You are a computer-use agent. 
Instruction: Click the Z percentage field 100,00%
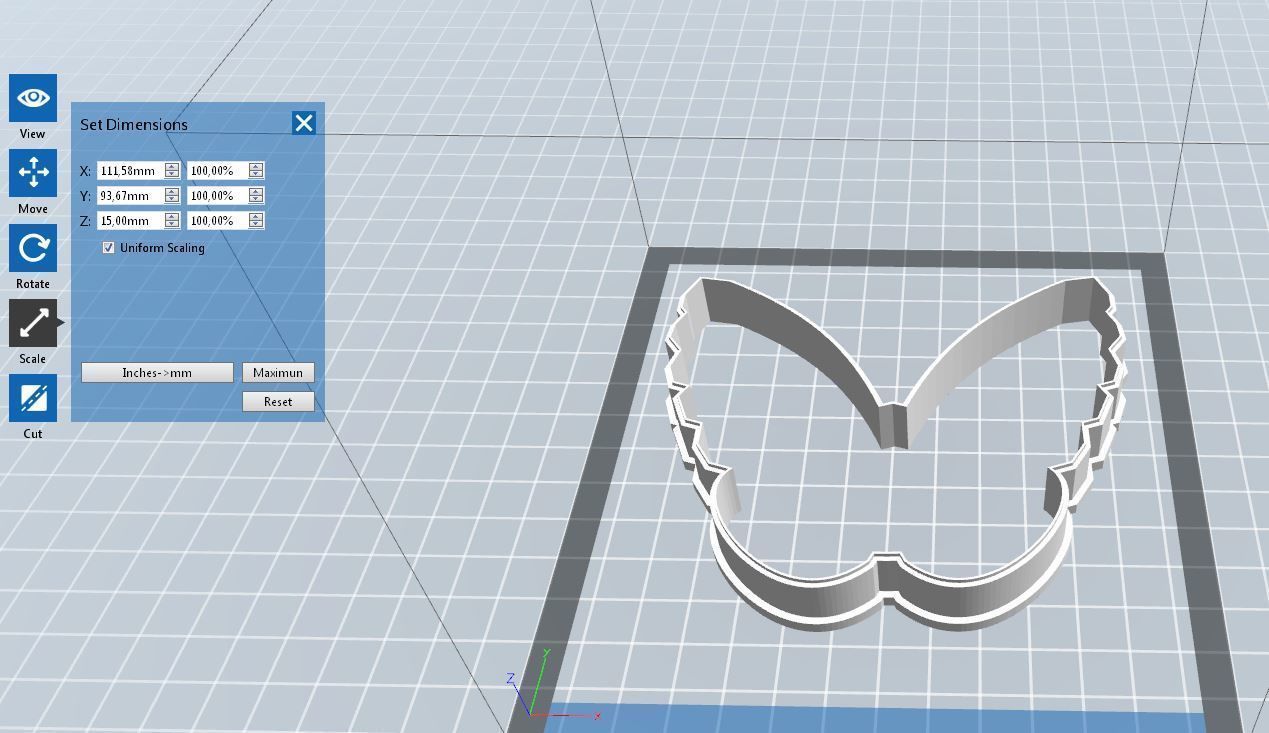coord(217,220)
